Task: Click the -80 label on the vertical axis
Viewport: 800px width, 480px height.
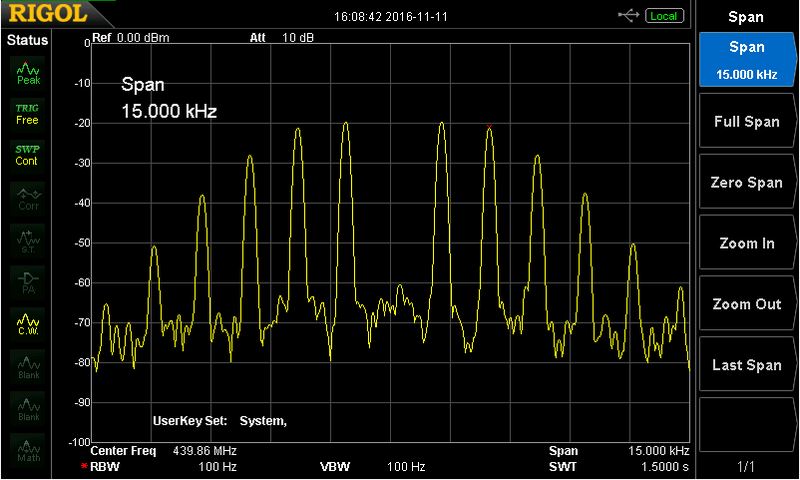Action: click(x=82, y=362)
